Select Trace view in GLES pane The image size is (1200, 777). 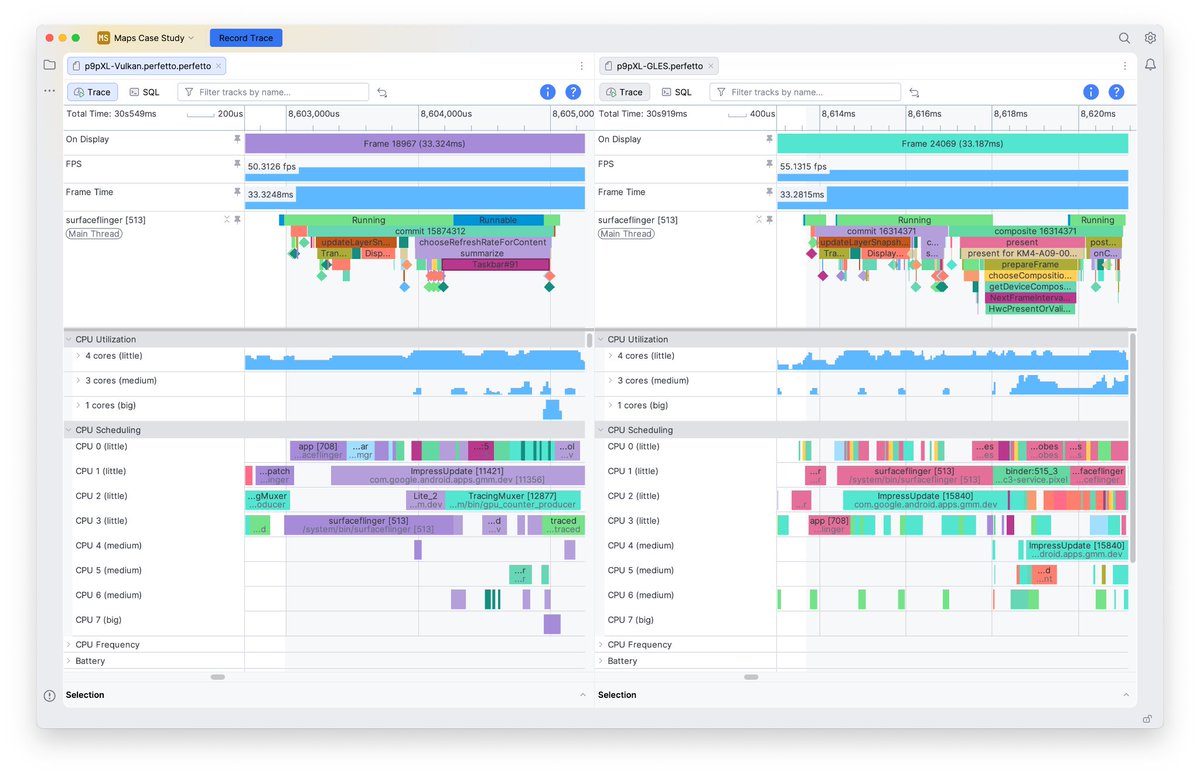click(x=624, y=92)
